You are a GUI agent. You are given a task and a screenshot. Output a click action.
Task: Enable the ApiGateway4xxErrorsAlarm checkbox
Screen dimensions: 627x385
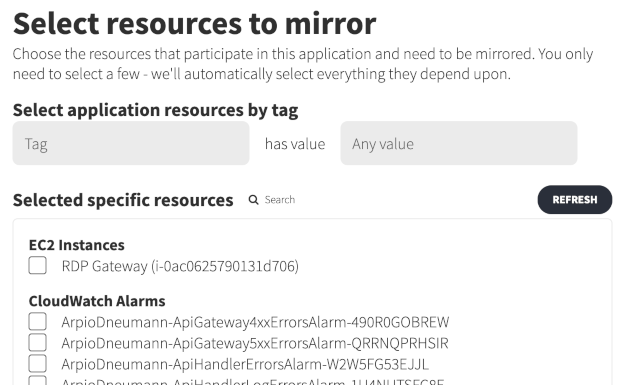tap(38, 321)
